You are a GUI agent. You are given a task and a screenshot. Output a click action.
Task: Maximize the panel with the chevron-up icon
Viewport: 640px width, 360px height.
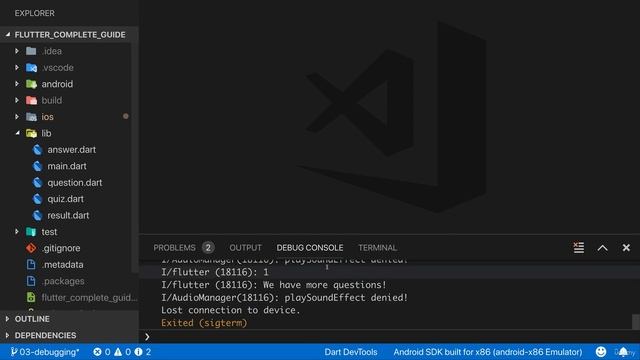point(602,248)
